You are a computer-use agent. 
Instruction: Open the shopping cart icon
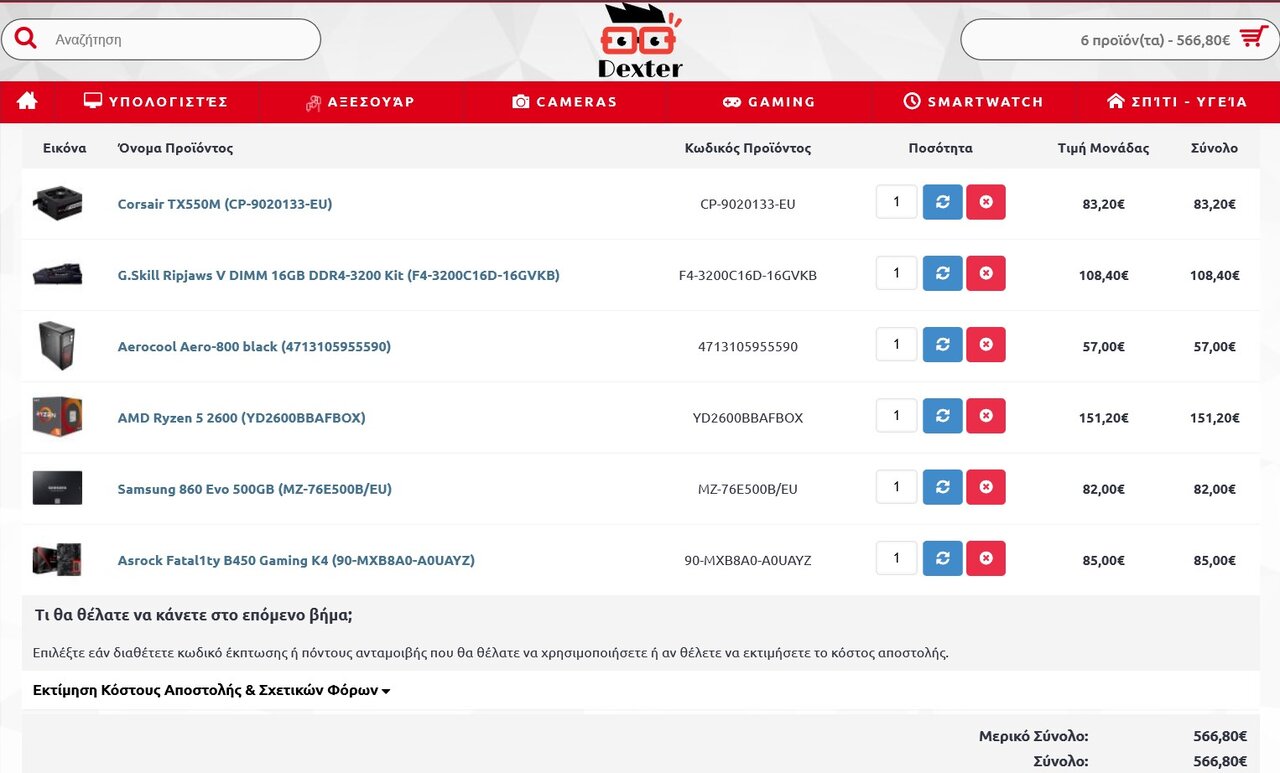coord(1253,38)
